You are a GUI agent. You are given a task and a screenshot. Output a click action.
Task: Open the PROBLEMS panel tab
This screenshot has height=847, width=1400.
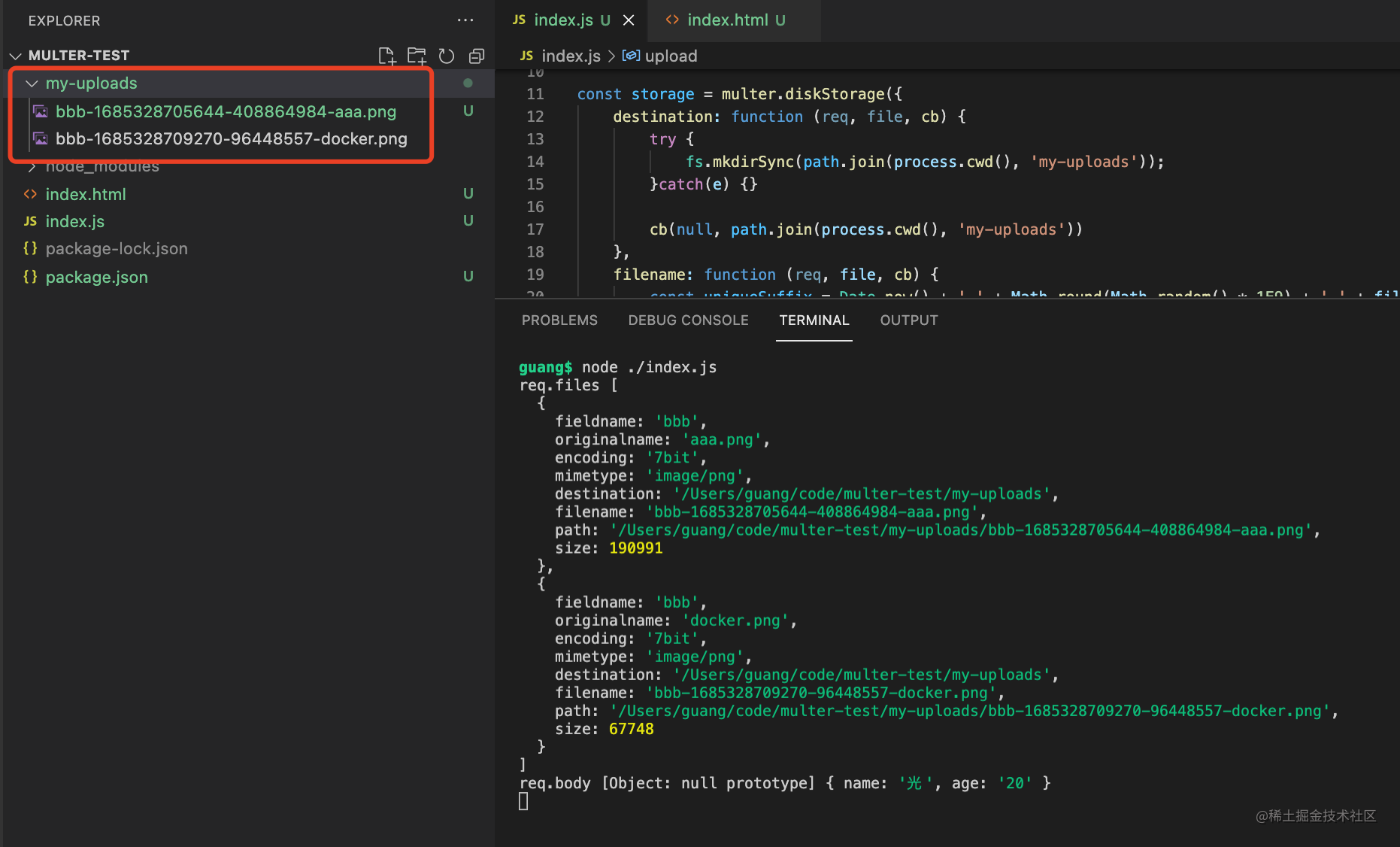(559, 320)
